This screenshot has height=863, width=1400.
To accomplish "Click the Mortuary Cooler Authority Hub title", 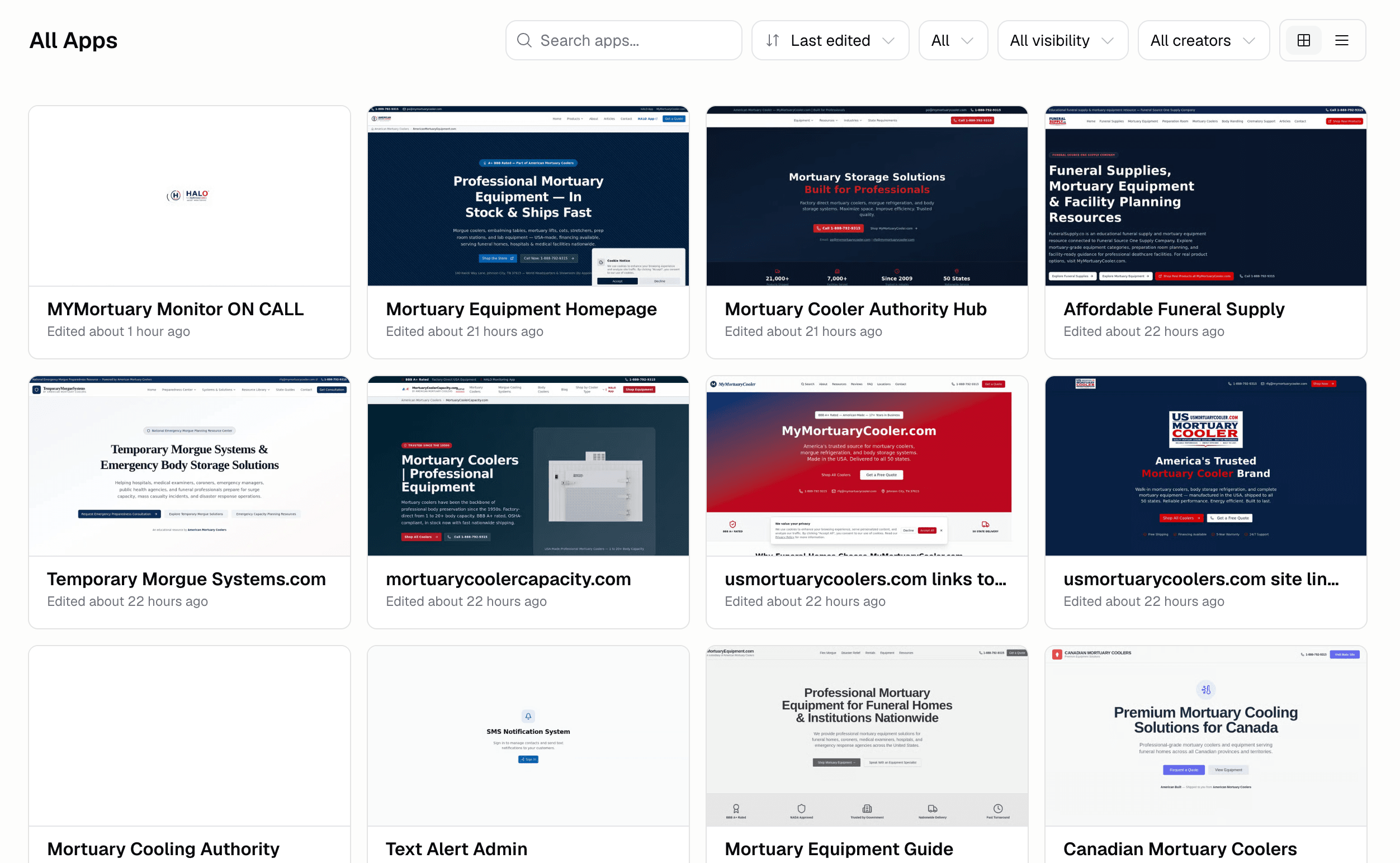I will point(855,309).
